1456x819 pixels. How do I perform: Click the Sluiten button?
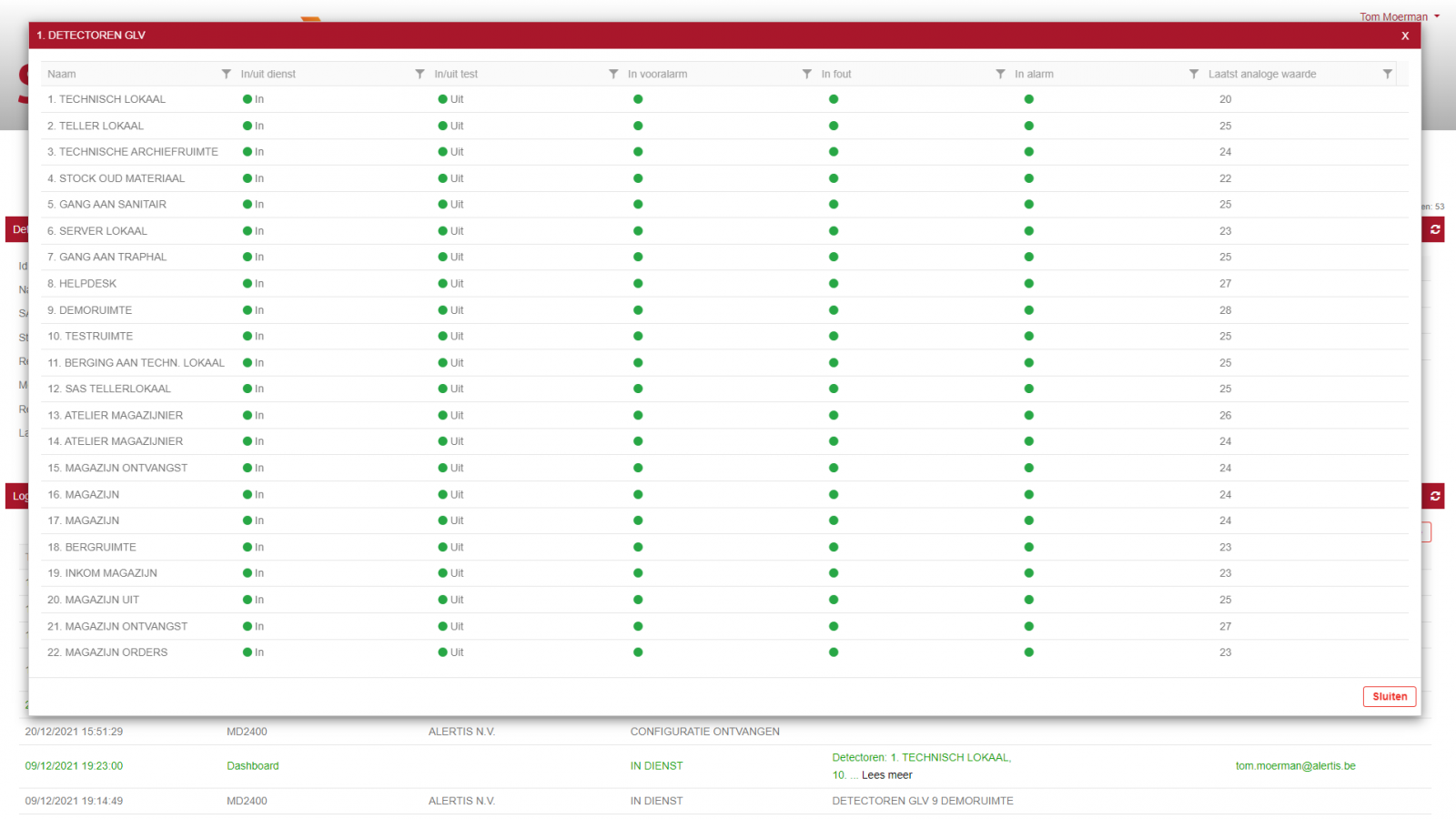tap(1389, 696)
